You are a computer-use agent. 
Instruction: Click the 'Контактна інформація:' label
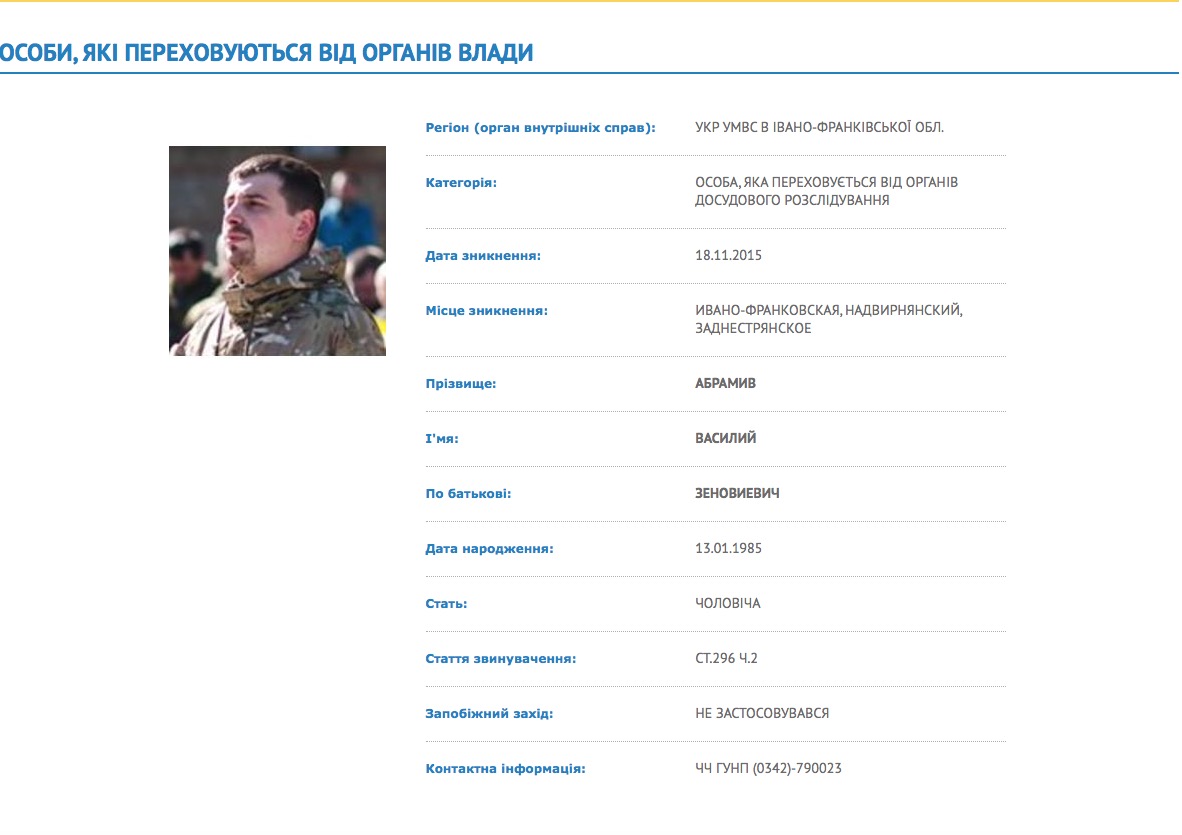click(x=505, y=769)
